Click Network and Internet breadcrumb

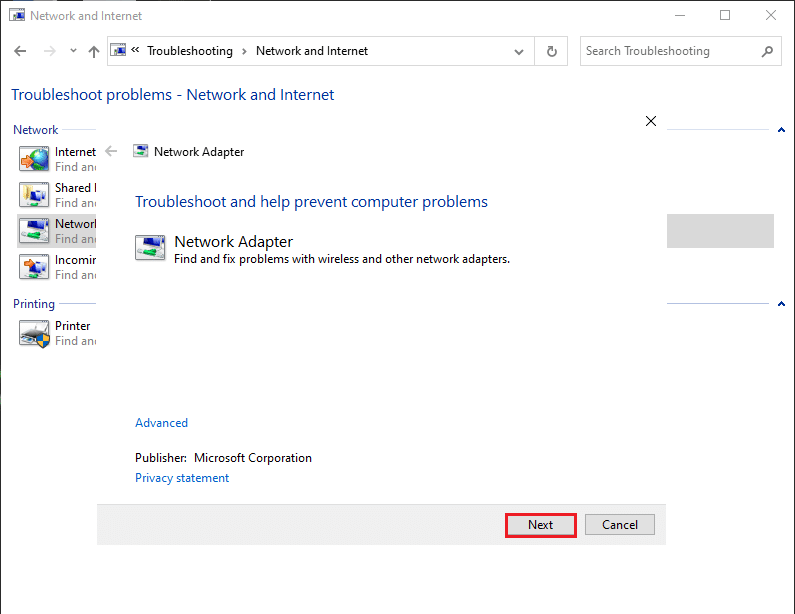coord(312,51)
